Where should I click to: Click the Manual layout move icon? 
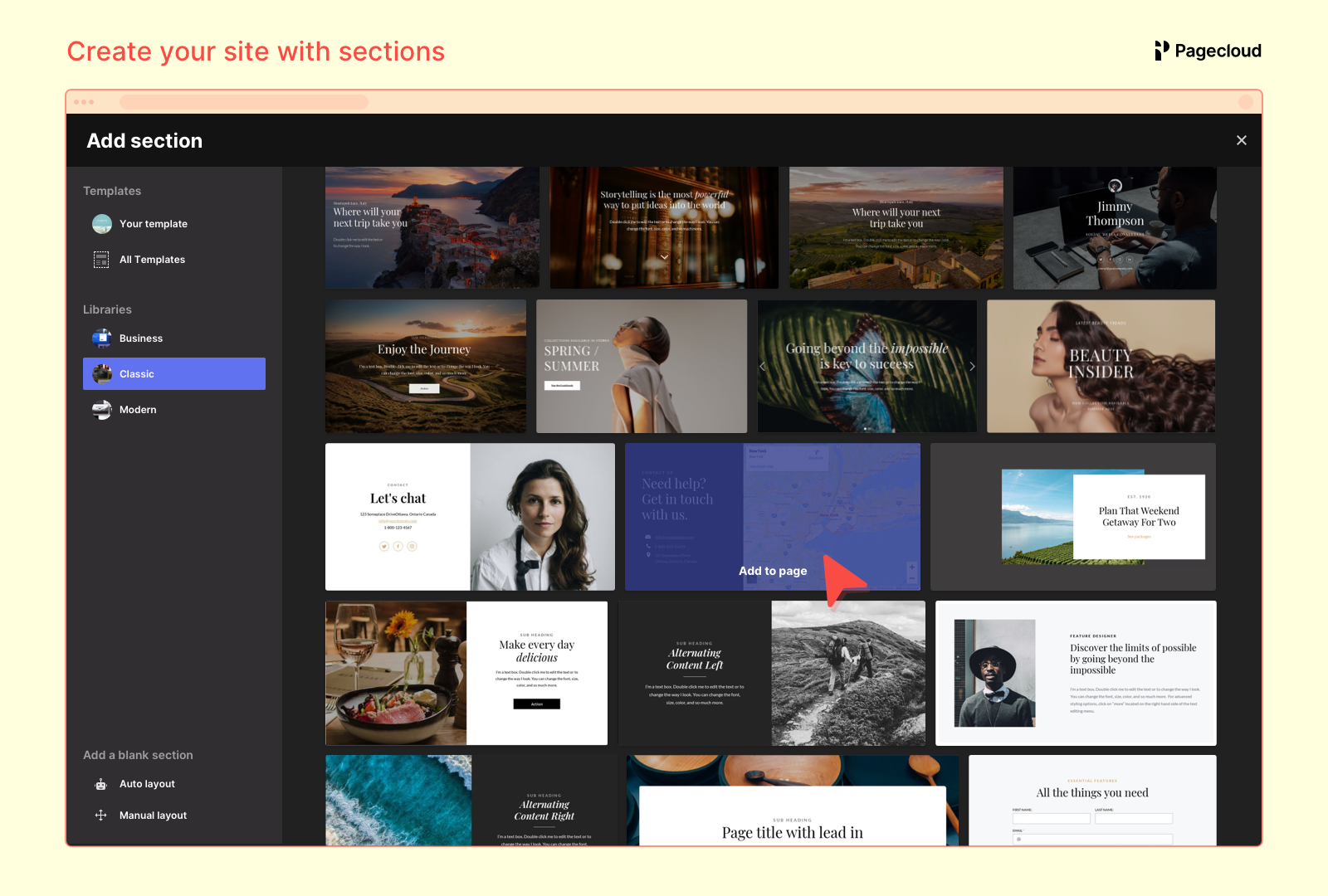tap(100, 816)
